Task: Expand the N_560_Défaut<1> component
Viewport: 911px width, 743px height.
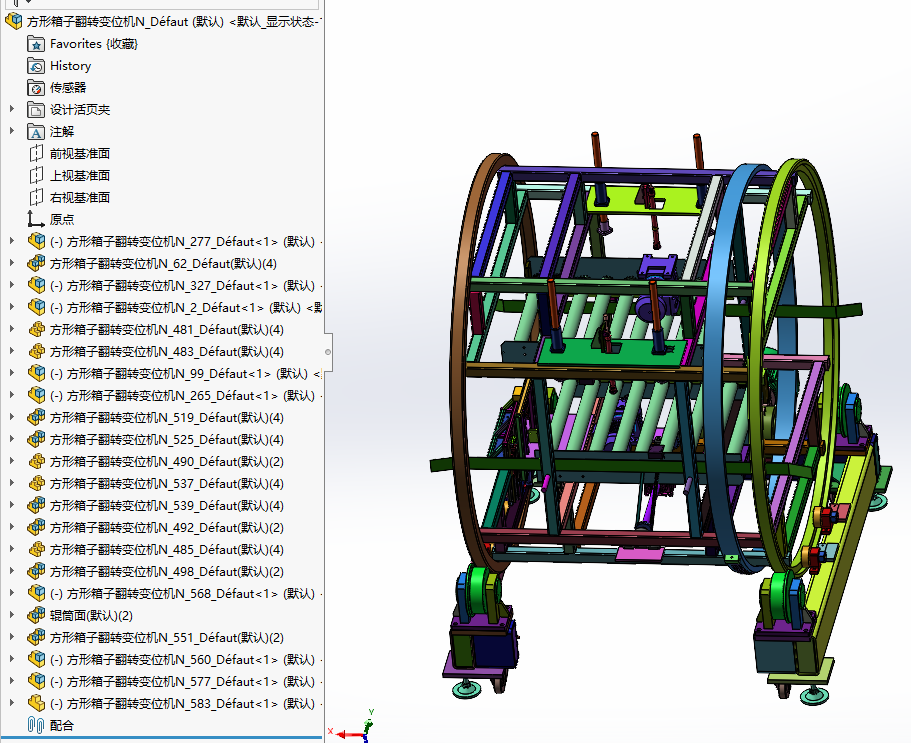Action: tap(12, 659)
